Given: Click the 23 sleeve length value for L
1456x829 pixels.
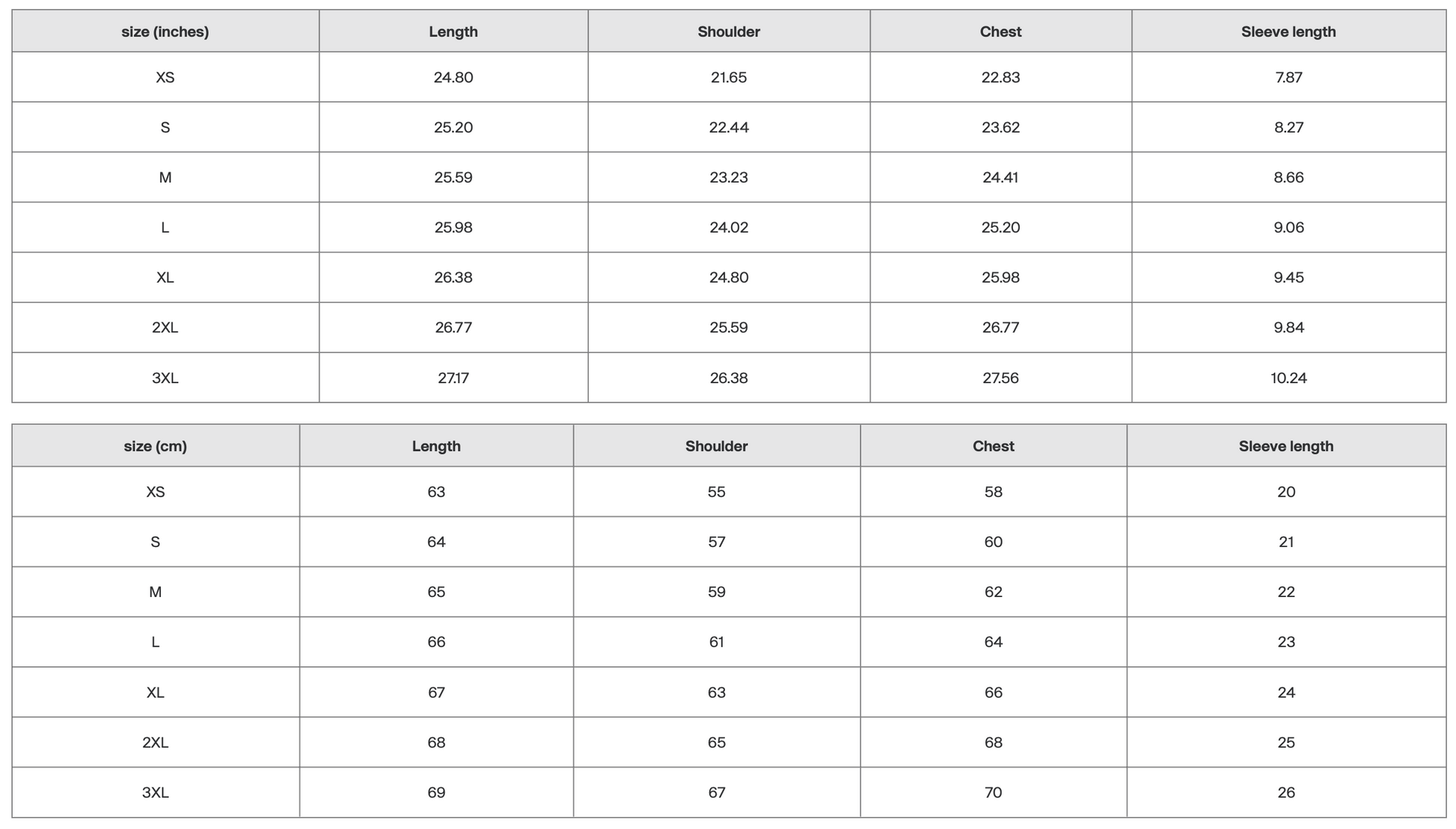Looking at the screenshot, I should tap(1285, 642).
